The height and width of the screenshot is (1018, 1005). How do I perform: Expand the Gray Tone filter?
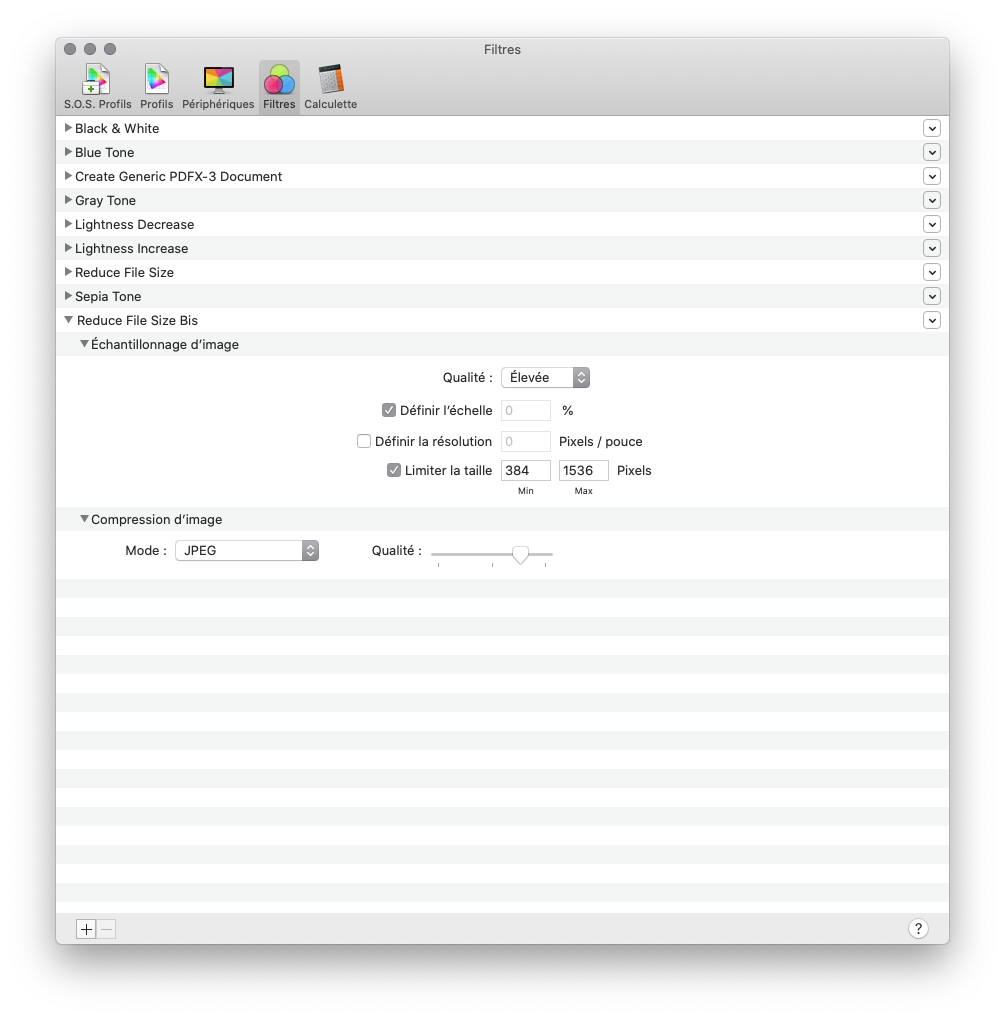point(68,200)
